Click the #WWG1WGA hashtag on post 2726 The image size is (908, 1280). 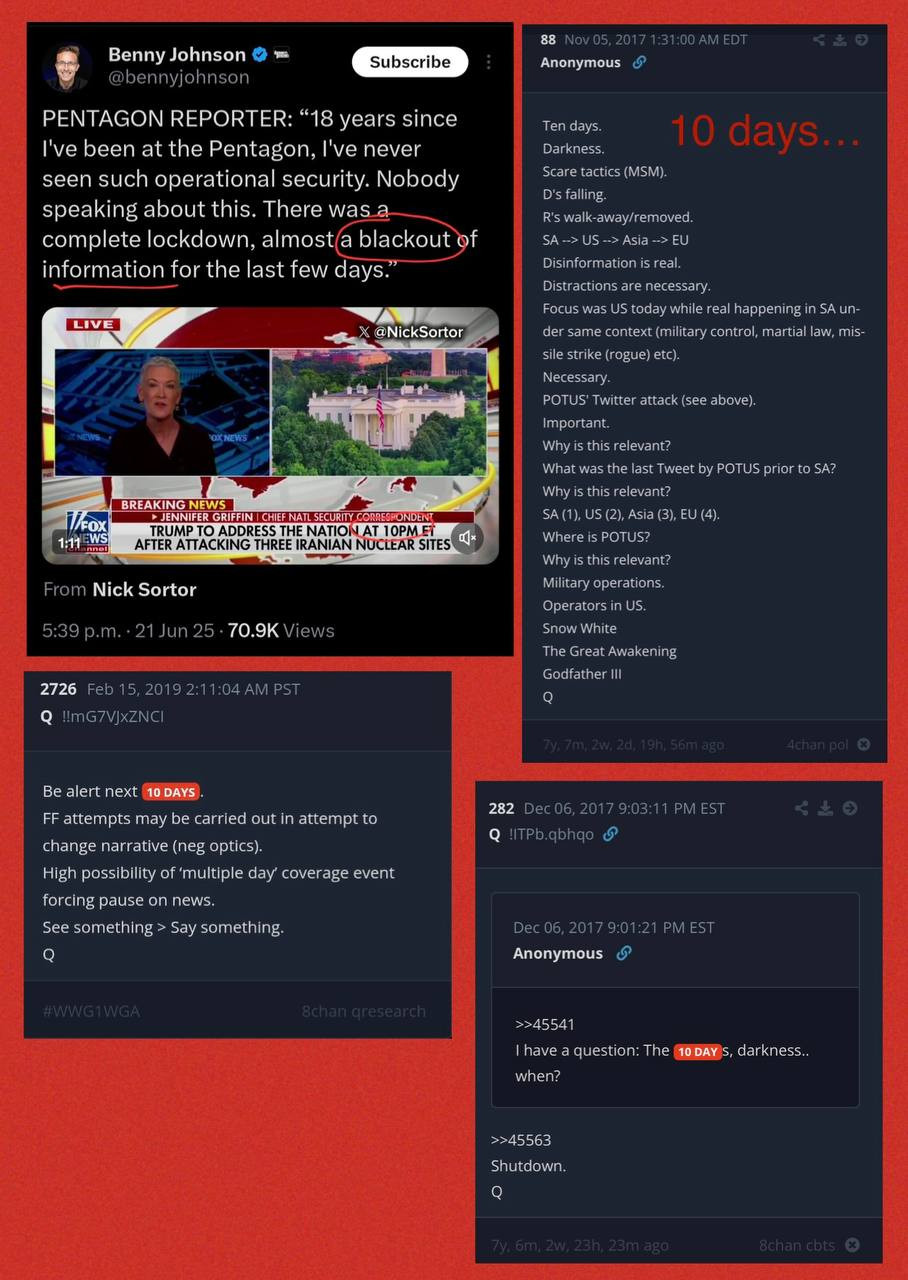[x=91, y=1011]
